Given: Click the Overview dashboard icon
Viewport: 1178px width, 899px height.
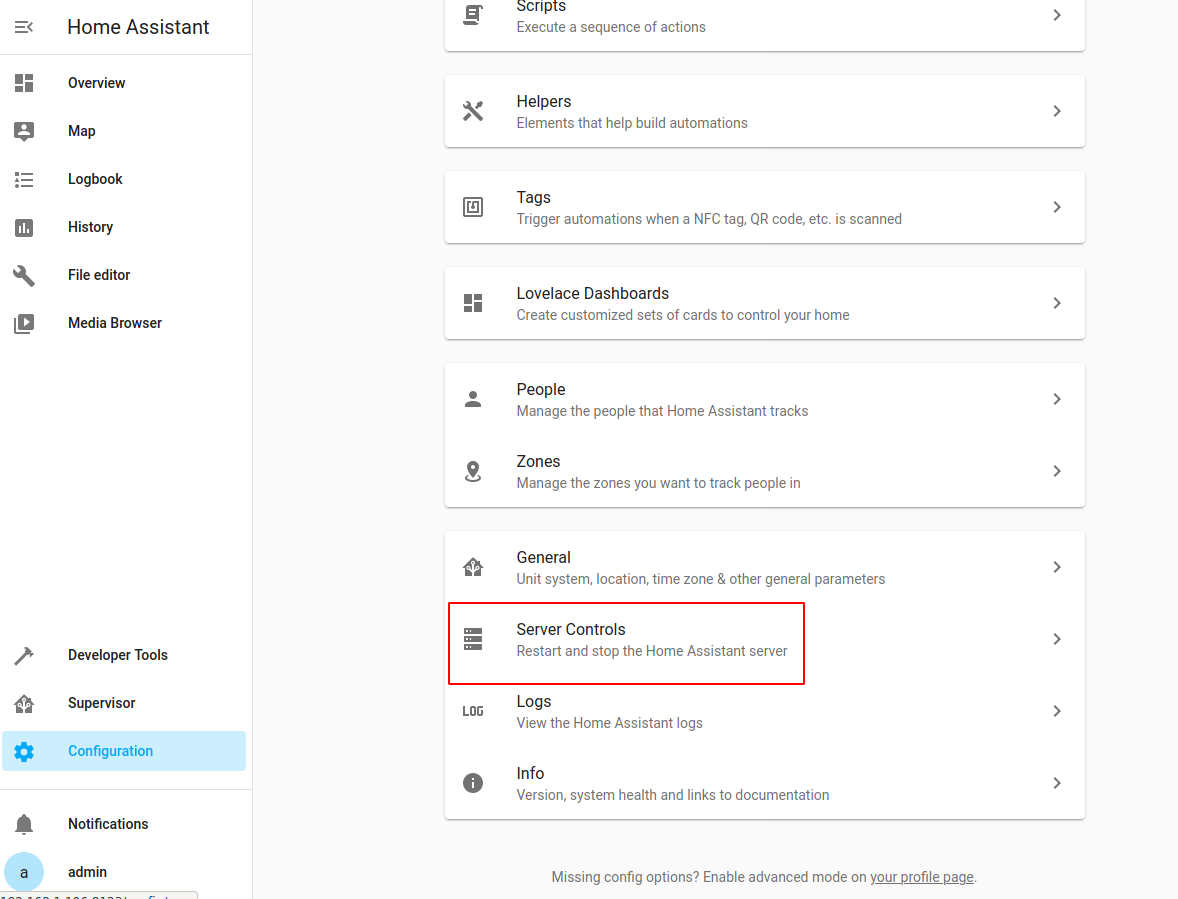Looking at the screenshot, I should point(24,83).
